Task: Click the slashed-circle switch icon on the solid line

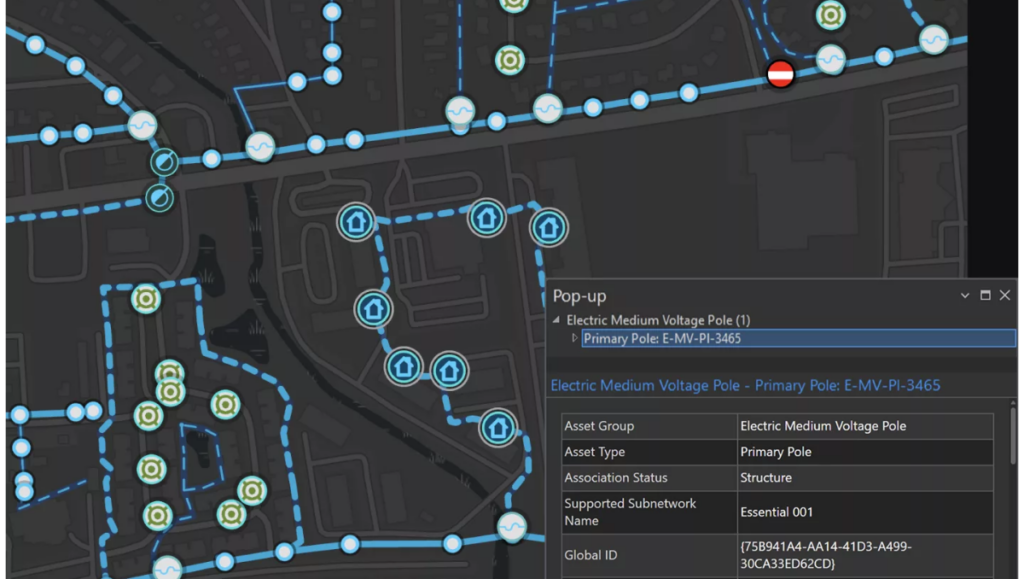Action: 164,162
